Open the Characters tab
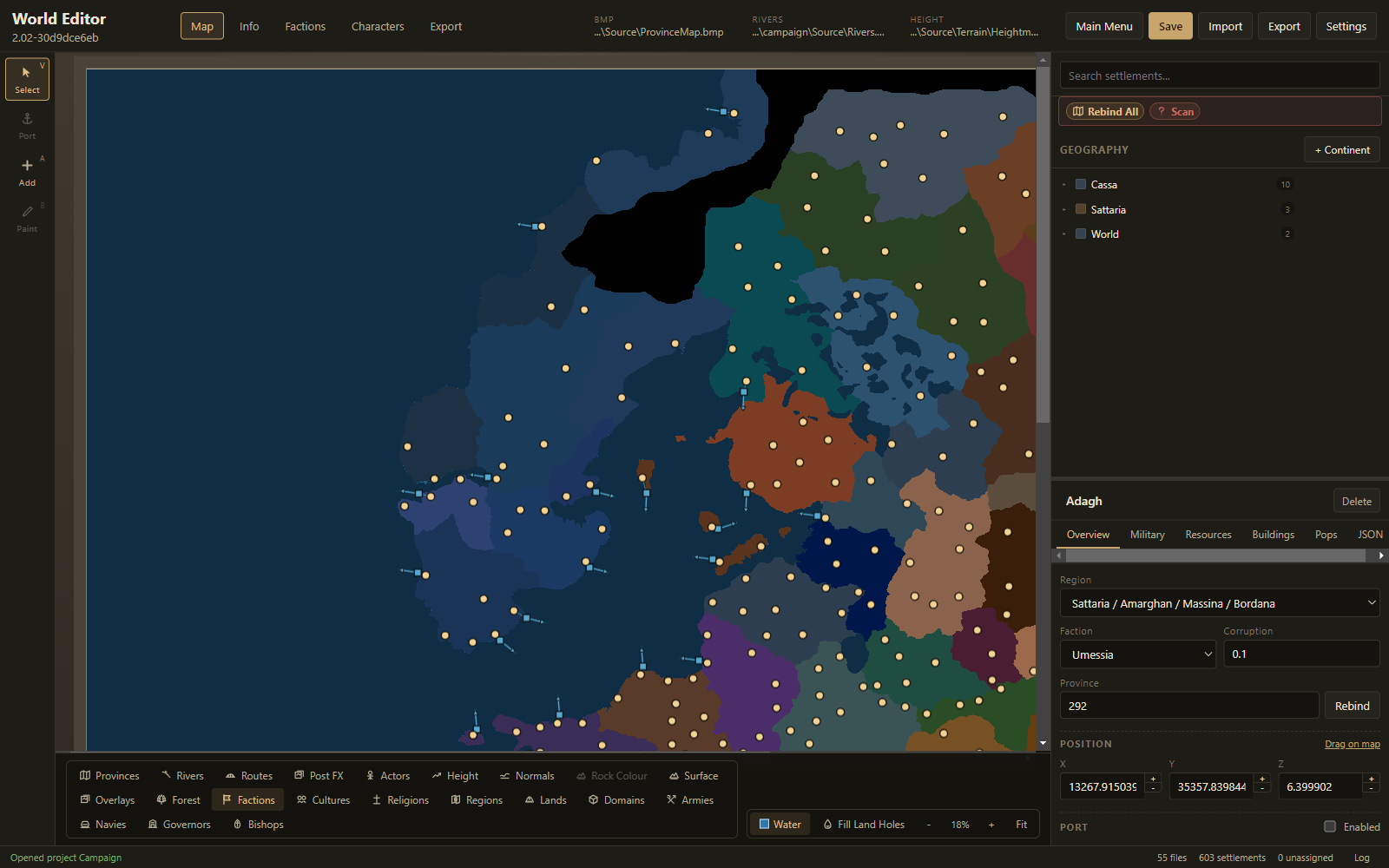 point(378,26)
